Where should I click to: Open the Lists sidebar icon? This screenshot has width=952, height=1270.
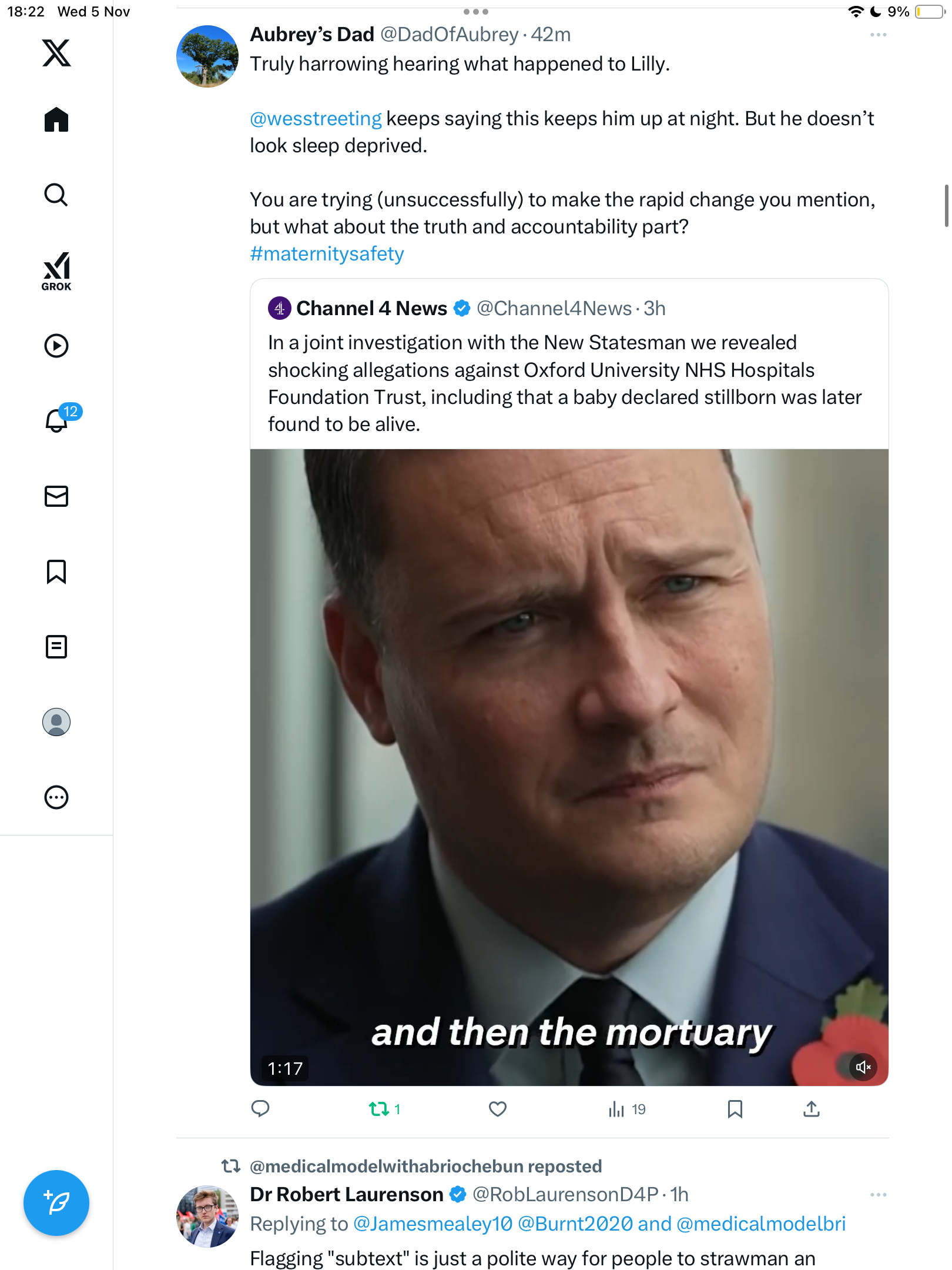pos(56,647)
